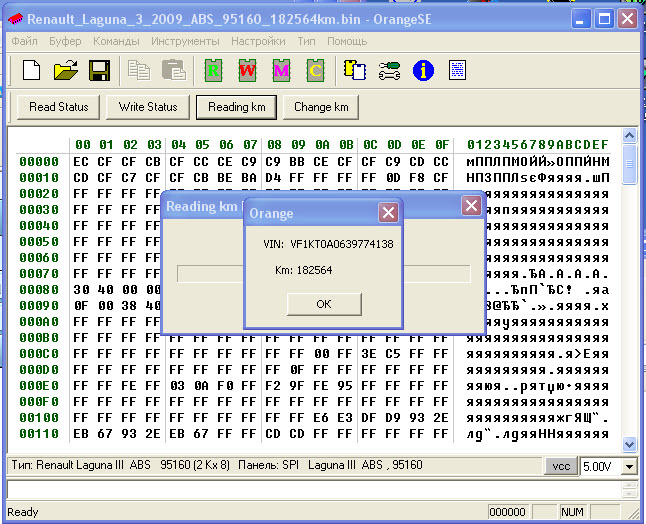Click the first byte EC in row 00000
The image size is (646, 524).
tap(81, 161)
